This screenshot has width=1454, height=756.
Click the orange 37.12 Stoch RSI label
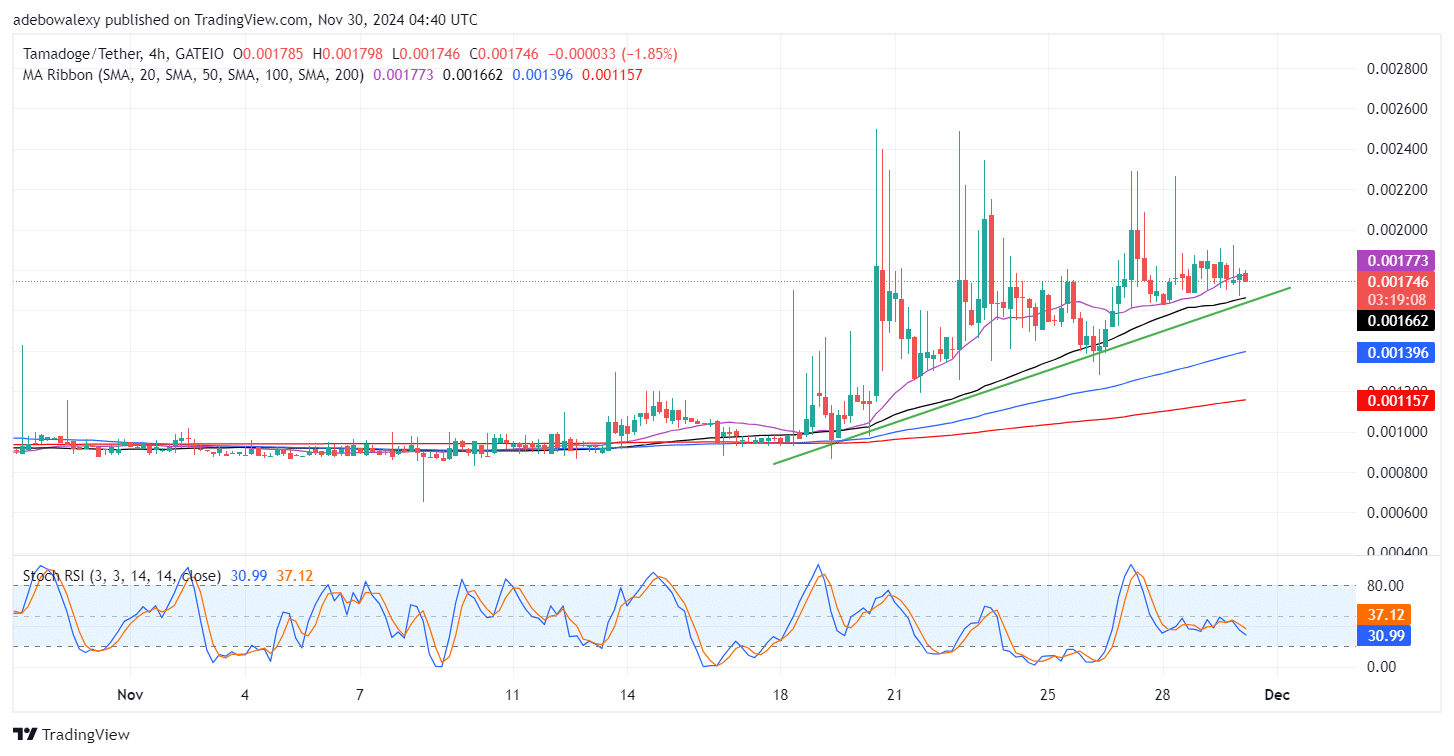point(1384,615)
